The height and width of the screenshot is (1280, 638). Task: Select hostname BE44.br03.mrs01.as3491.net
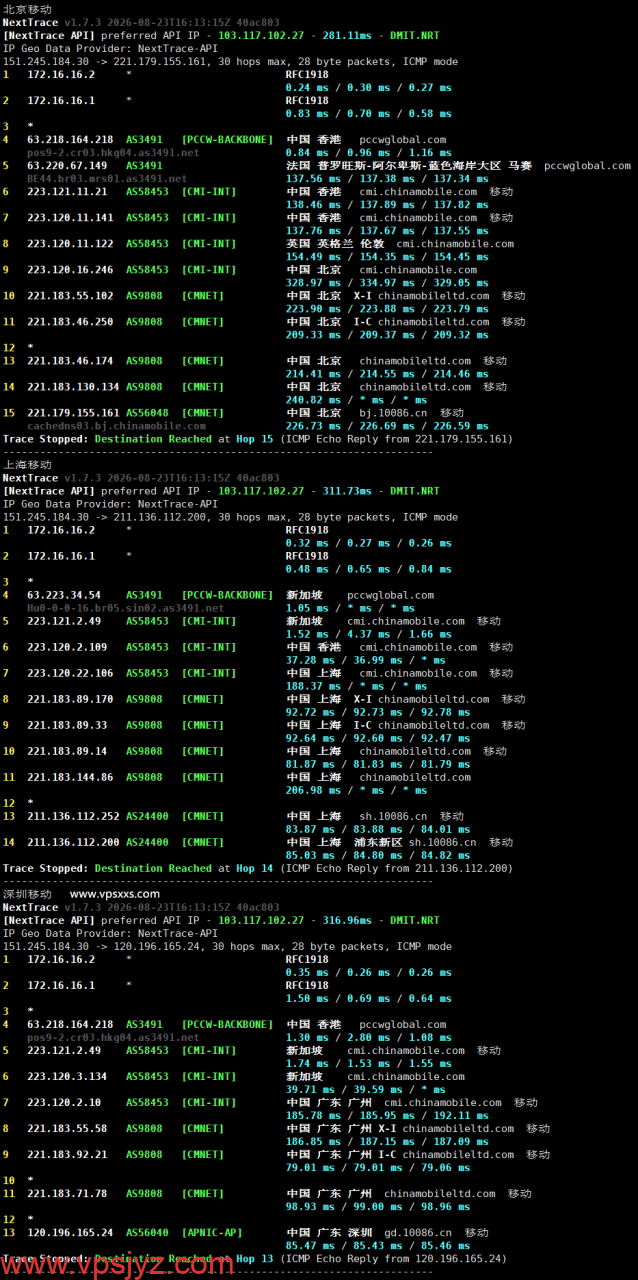107,178
